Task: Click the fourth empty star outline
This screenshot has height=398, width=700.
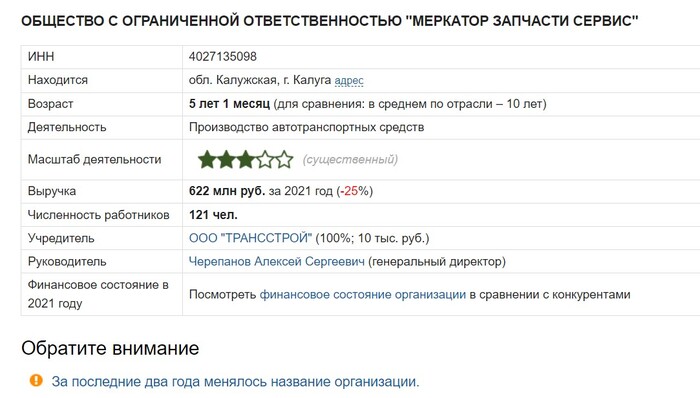Action: coord(265,160)
